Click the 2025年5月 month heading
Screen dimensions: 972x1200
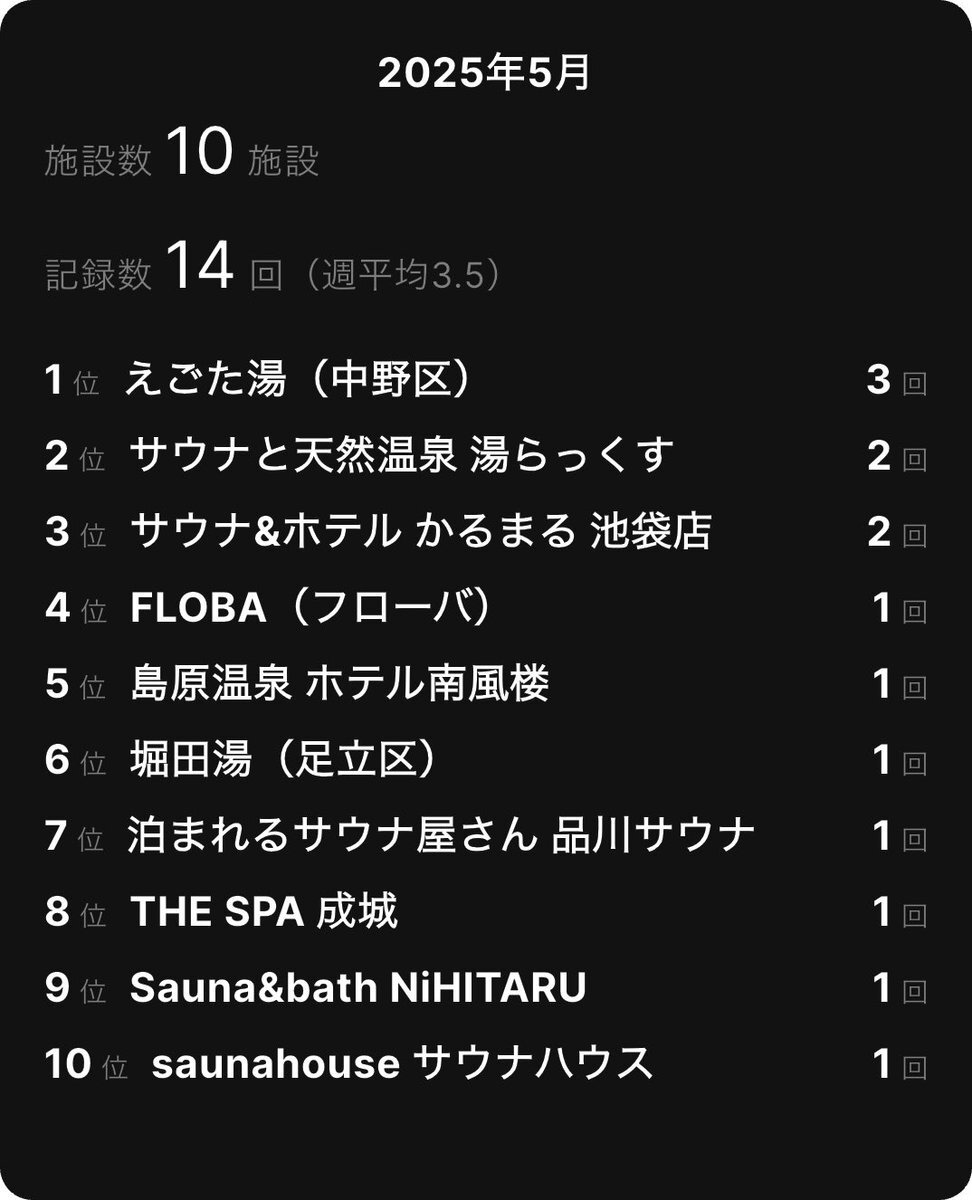coord(485,74)
